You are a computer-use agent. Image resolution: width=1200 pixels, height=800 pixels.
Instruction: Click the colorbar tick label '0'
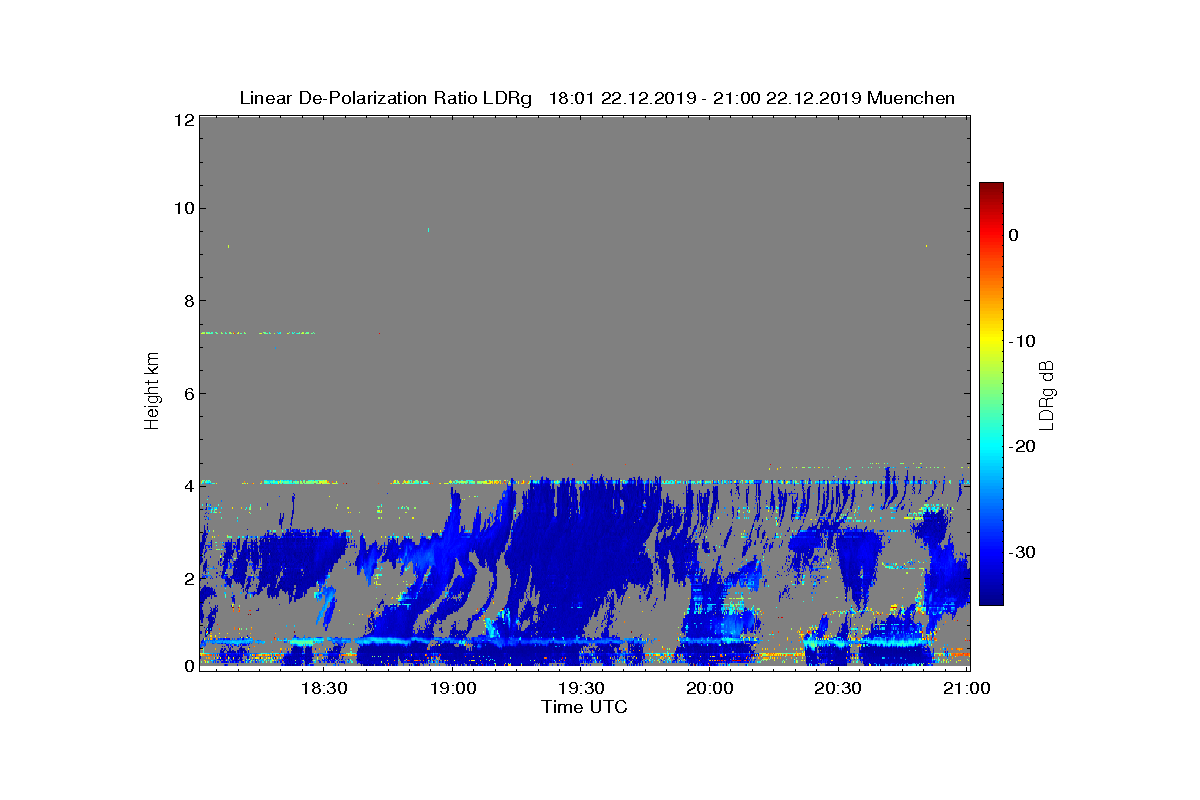tap(1013, 235)
